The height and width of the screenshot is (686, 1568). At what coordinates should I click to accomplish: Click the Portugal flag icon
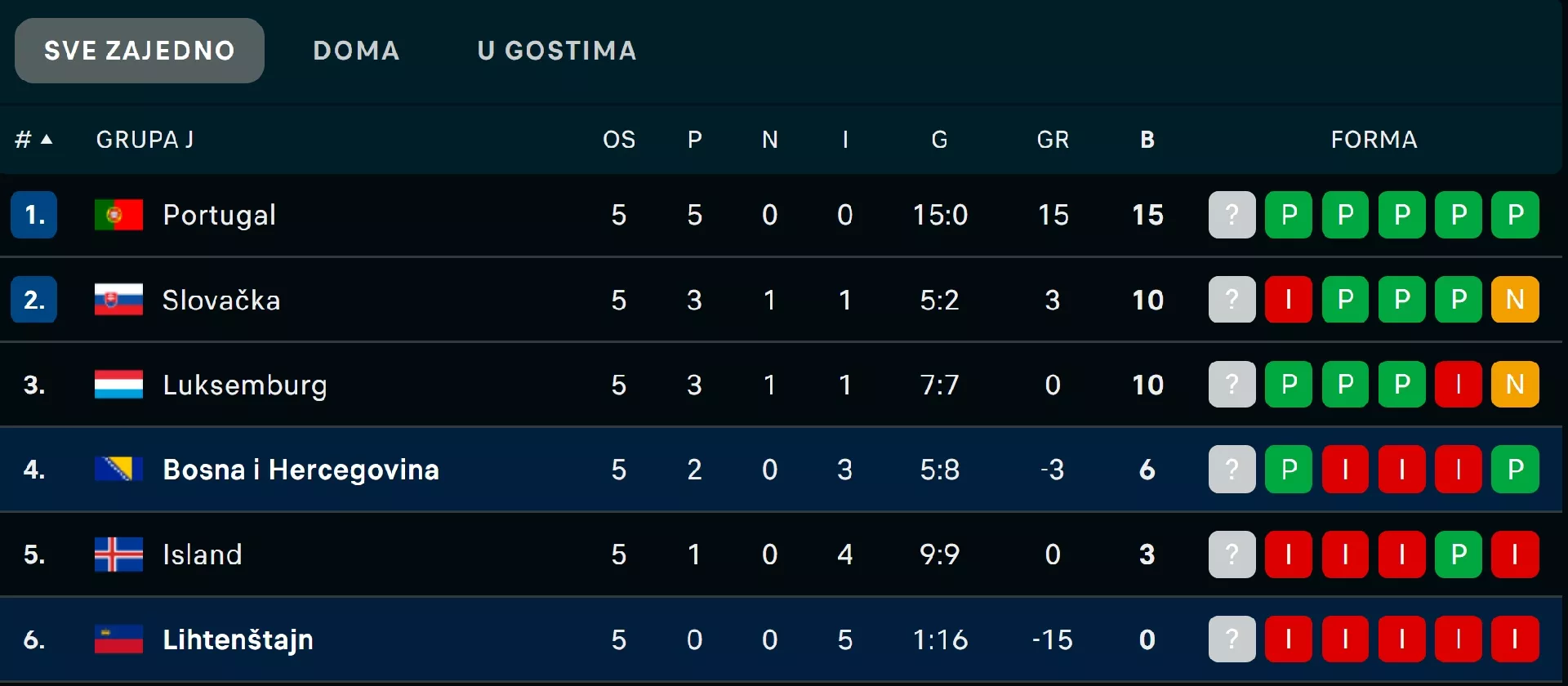[x=118, y=215]
